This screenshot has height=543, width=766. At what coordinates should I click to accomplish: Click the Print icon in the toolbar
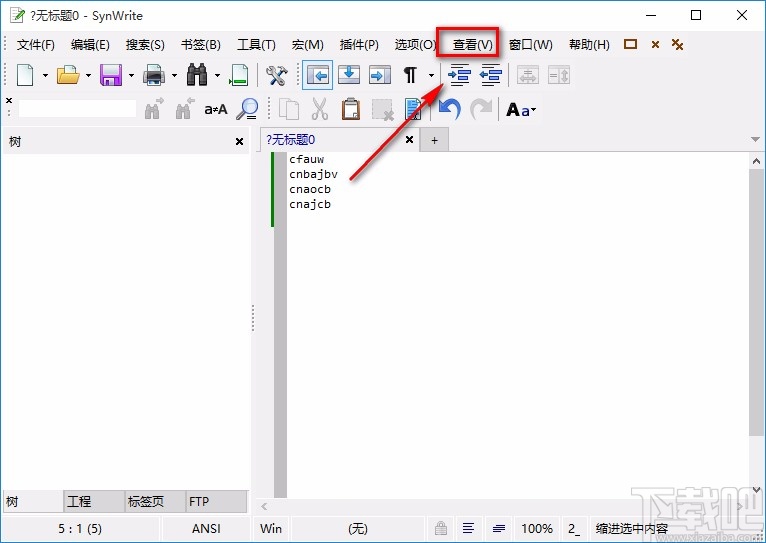(x=154, y=75)
